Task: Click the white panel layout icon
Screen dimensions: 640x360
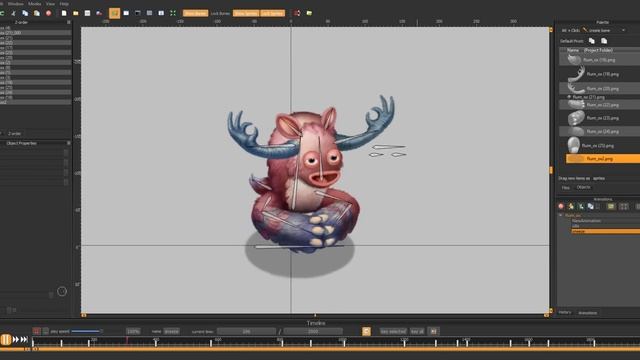Action: (126, 13)
